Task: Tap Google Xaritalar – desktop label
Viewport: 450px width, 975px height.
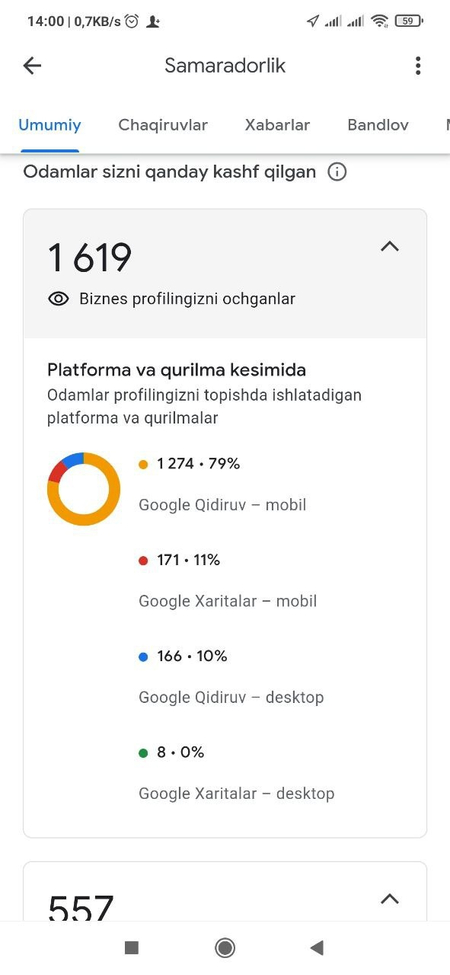Action: pyautogui.click(x=236, y=793)
